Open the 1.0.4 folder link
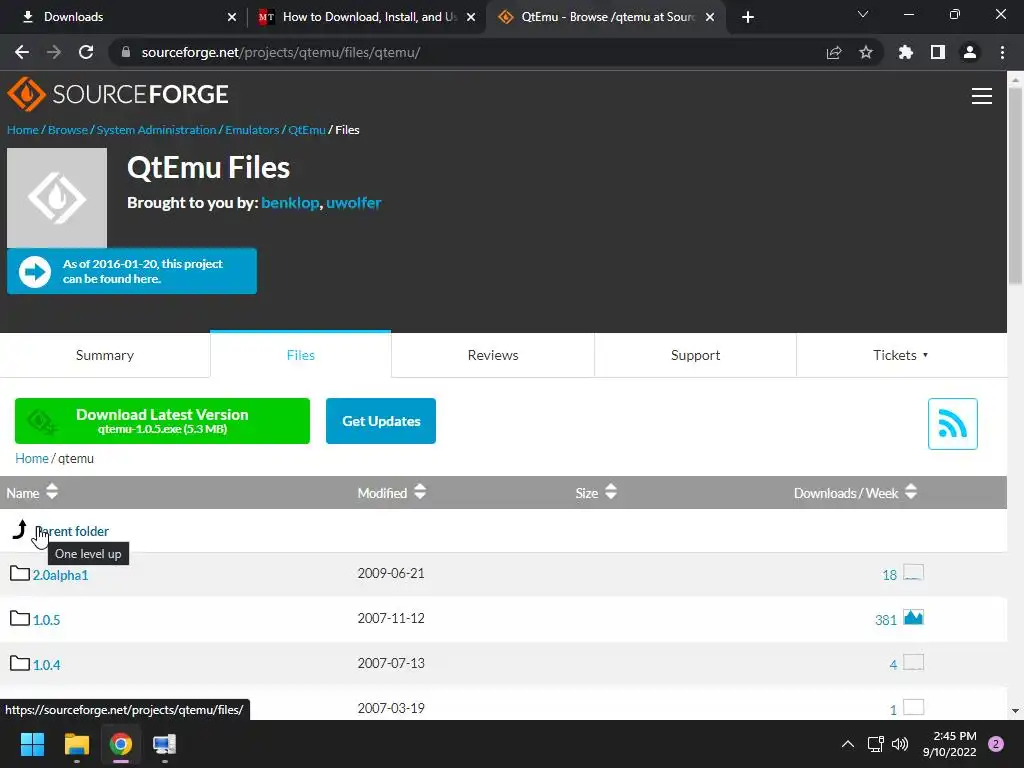1024x768 pixels. 46,665
